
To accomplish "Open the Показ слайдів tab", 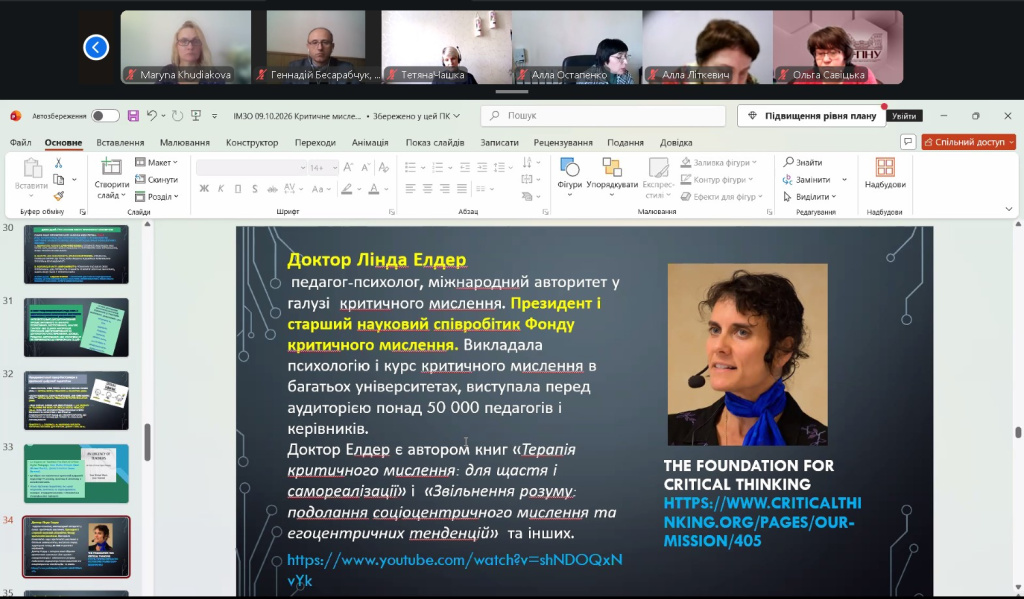I will pyautogui.click(x=435, y=142).
